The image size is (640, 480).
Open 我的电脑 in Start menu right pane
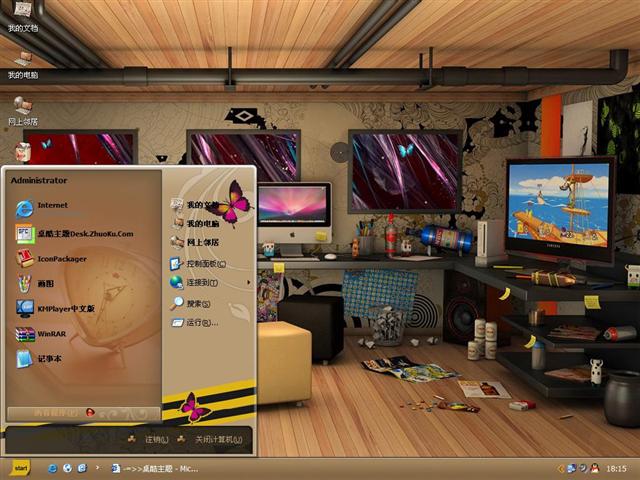pyautogui.click(x=195, y=223)
